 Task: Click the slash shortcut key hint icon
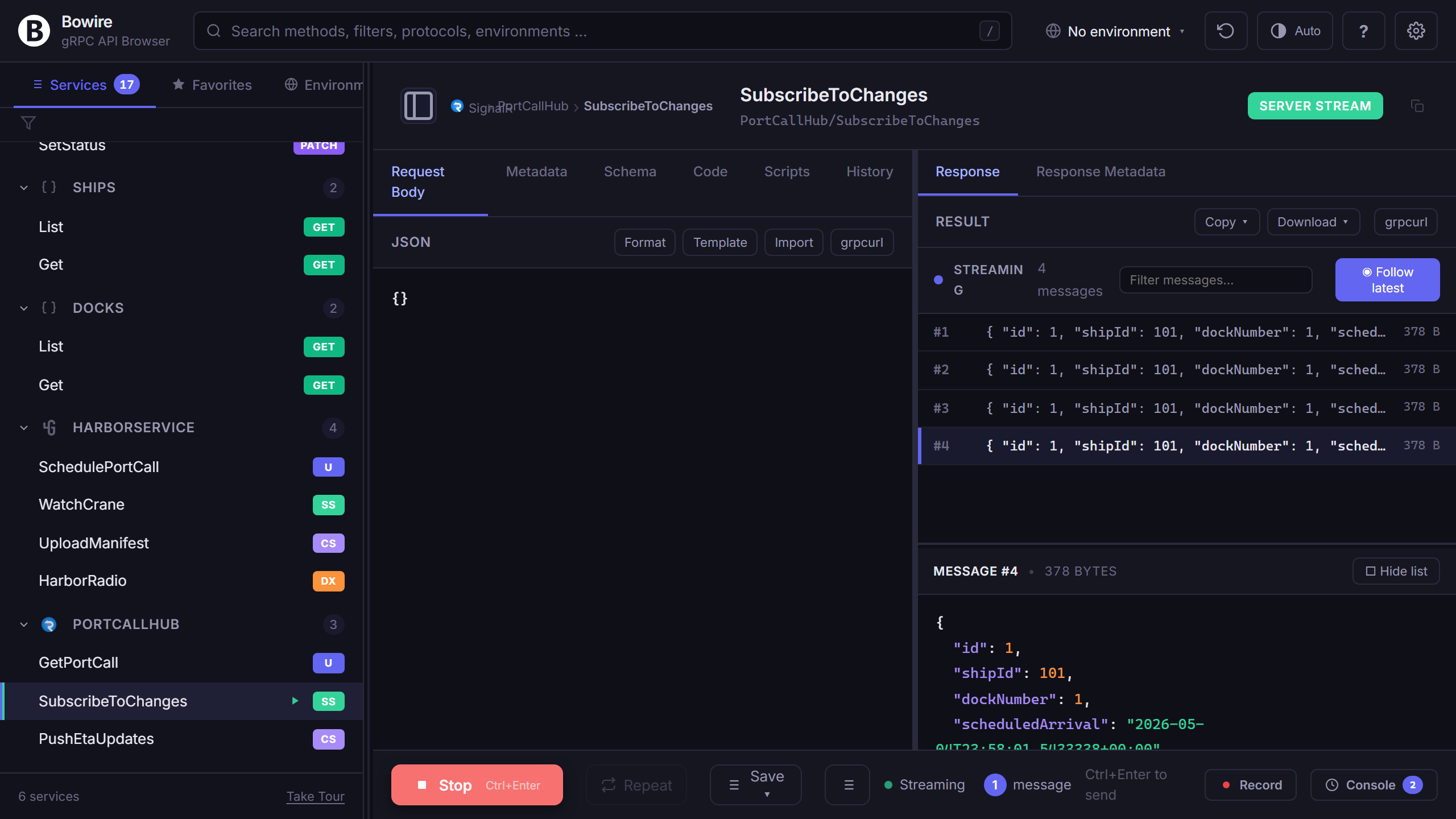click(x=990, y=31)
